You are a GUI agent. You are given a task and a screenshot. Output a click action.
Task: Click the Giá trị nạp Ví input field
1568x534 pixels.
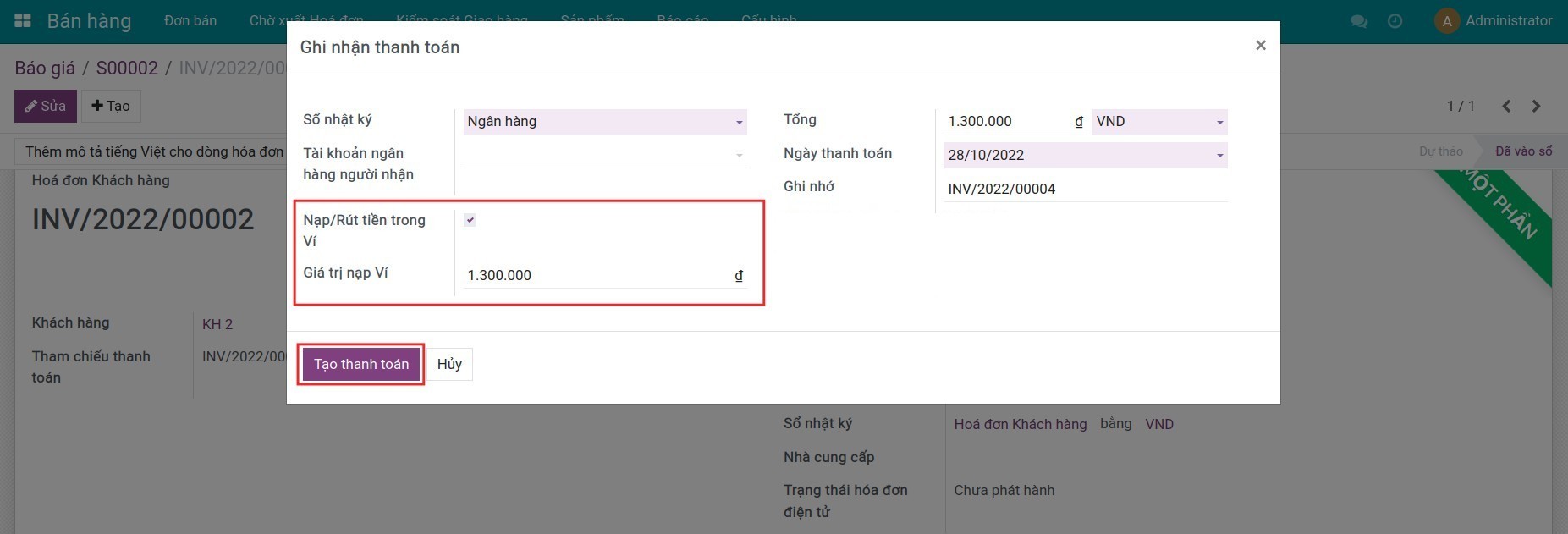(x=597, y=276)
